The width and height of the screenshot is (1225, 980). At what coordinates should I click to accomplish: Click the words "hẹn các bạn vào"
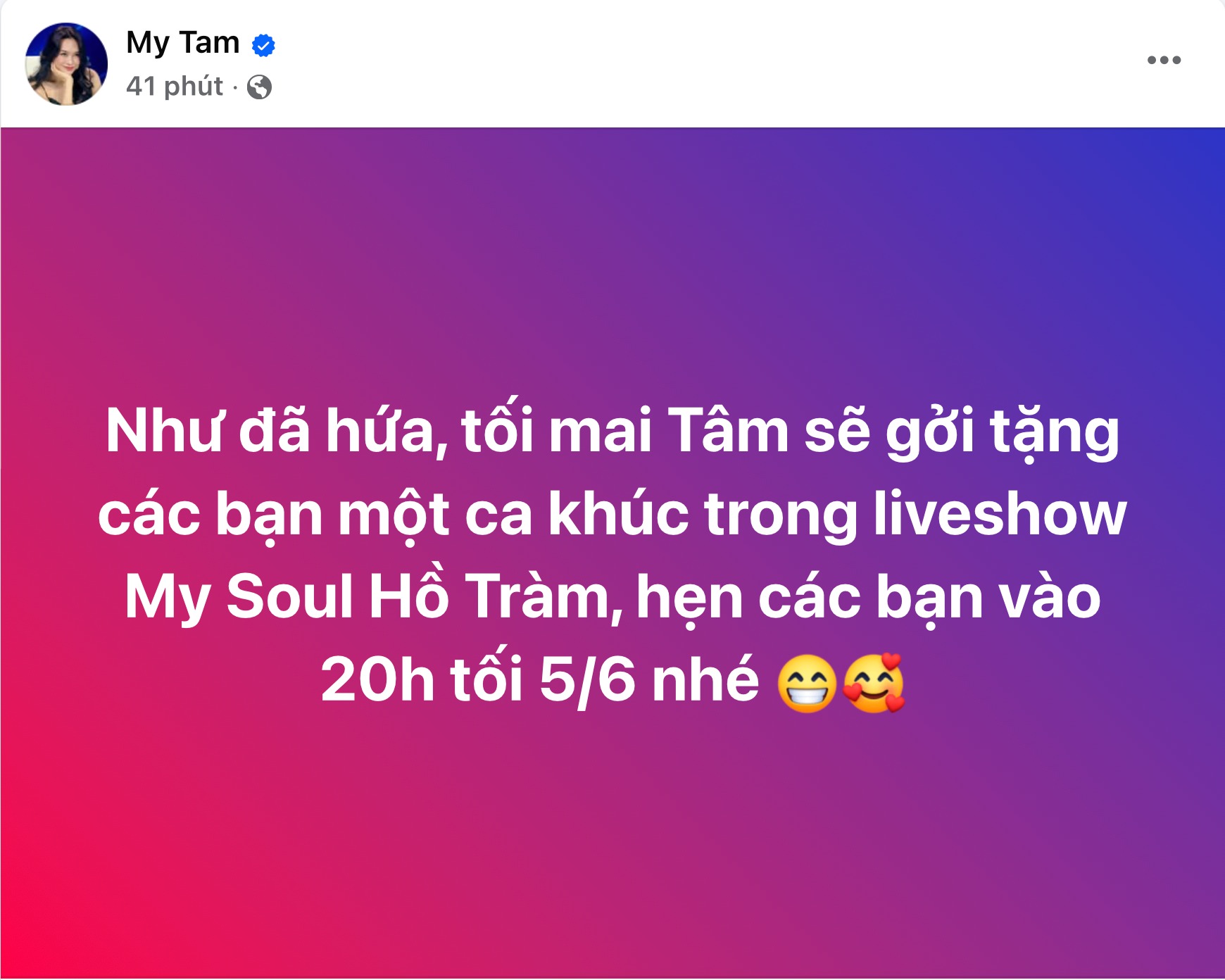coord(869,598)
